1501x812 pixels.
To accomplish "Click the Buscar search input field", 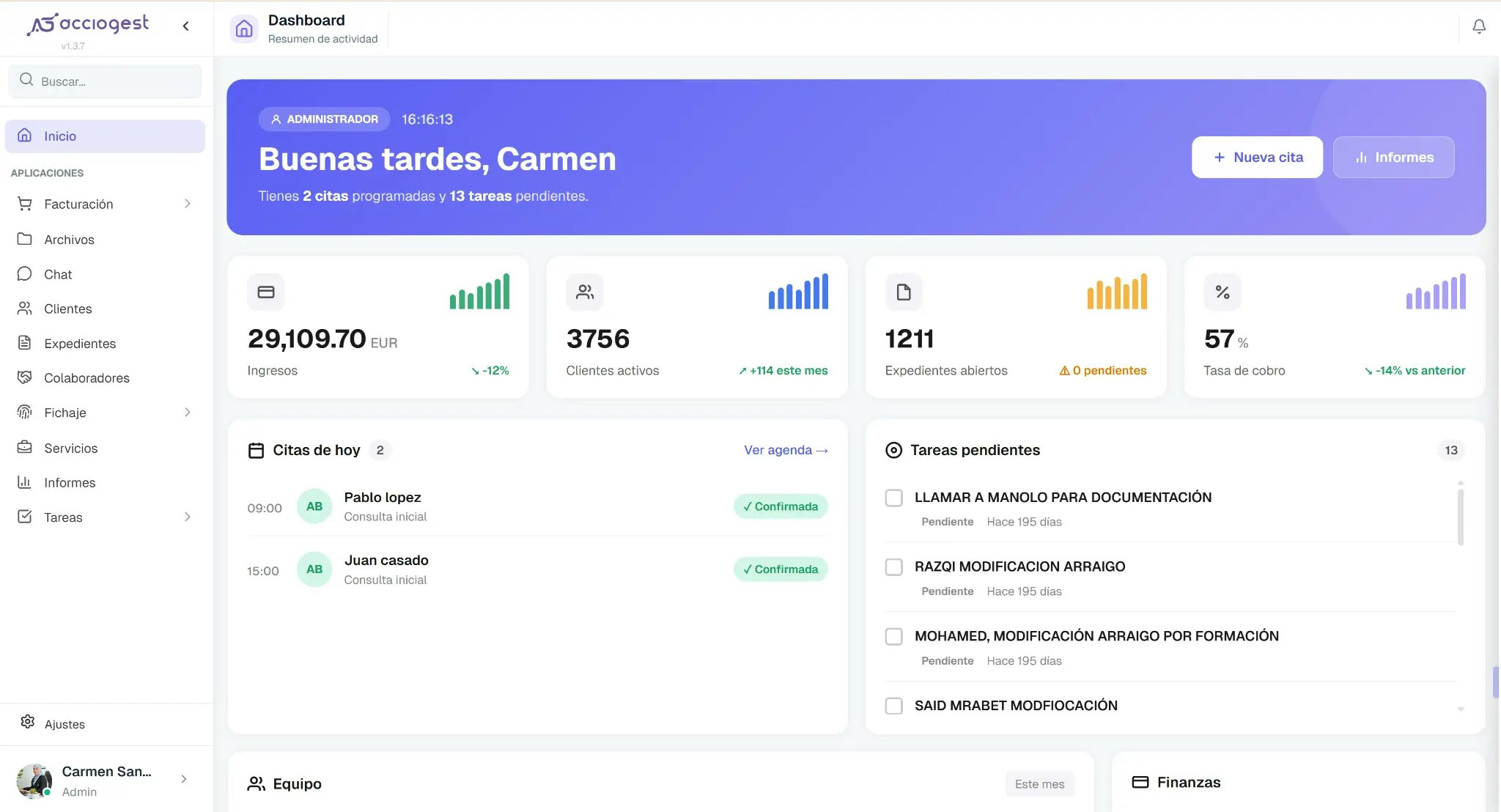I will [105, 81].
